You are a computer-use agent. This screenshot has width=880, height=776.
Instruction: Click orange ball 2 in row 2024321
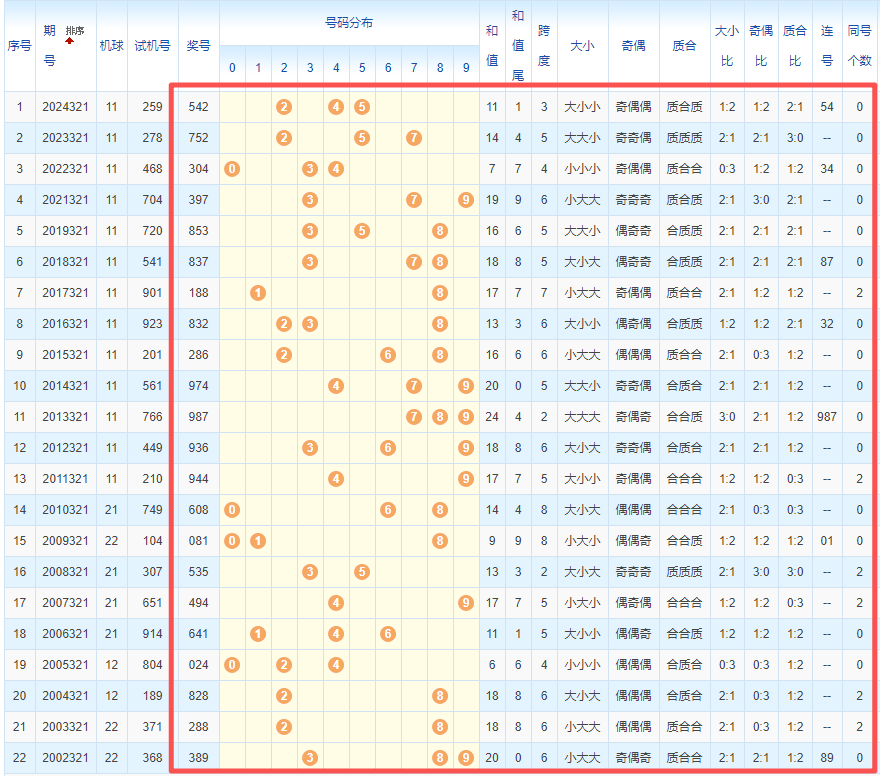point(284,107)
